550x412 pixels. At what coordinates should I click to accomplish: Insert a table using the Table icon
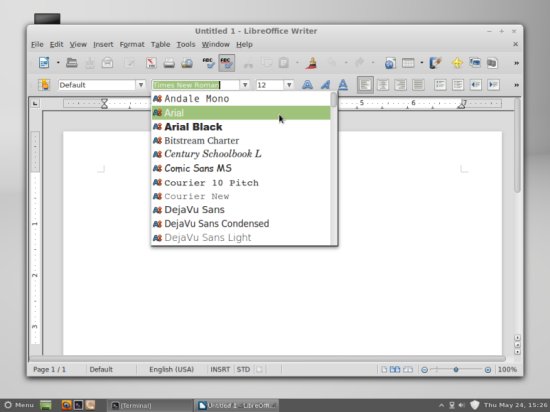click(408, 63)
